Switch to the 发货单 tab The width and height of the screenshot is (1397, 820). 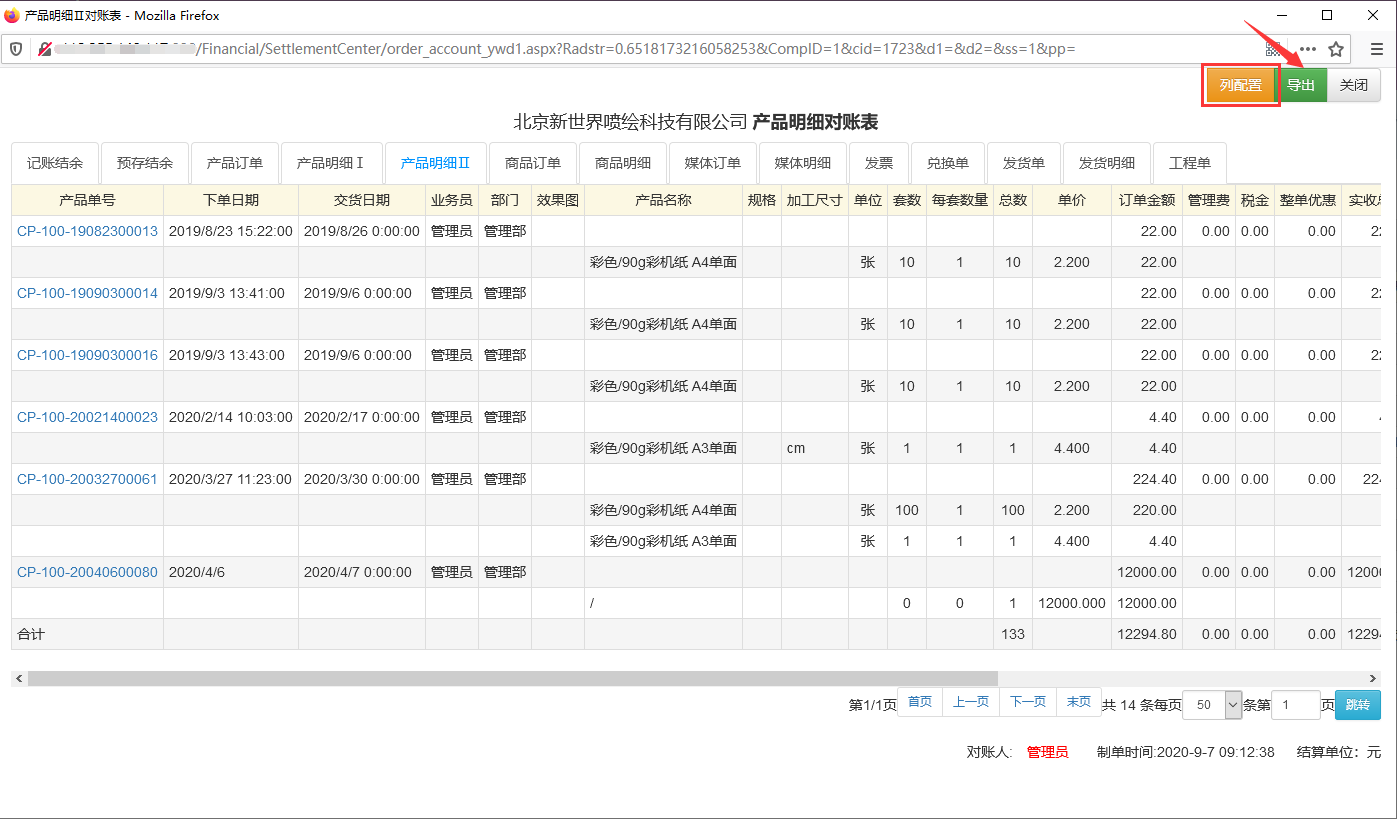(1023, 163)
